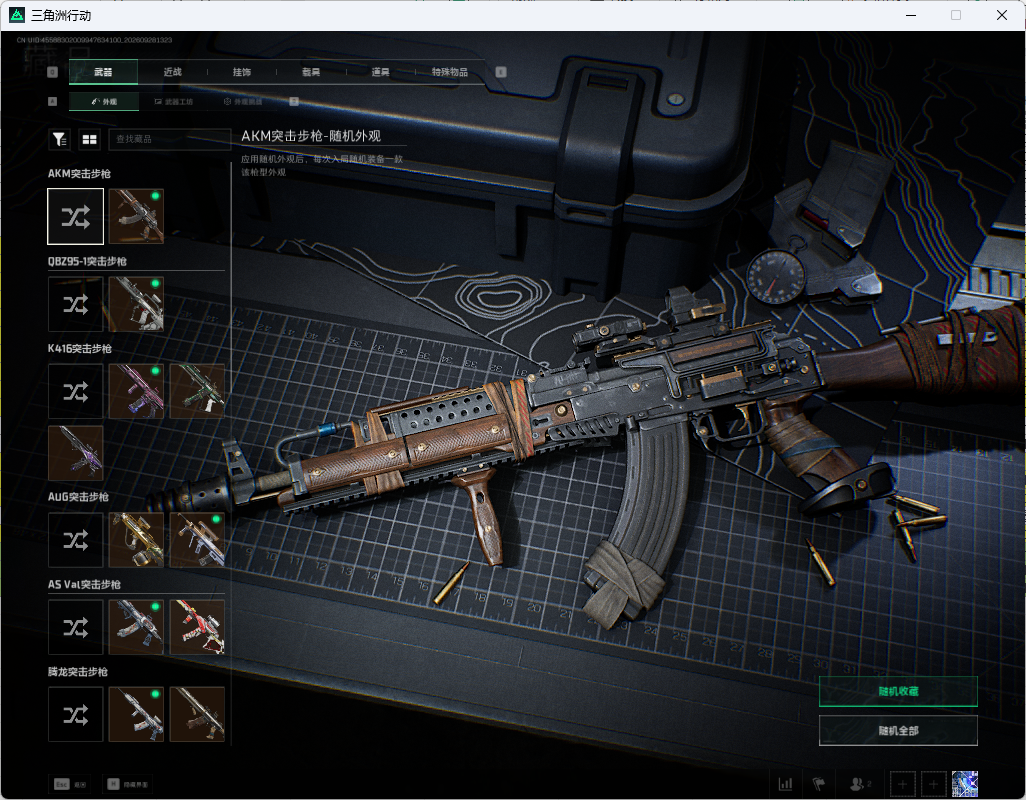Switch to the 近战 tab

[x=173, y=72]
